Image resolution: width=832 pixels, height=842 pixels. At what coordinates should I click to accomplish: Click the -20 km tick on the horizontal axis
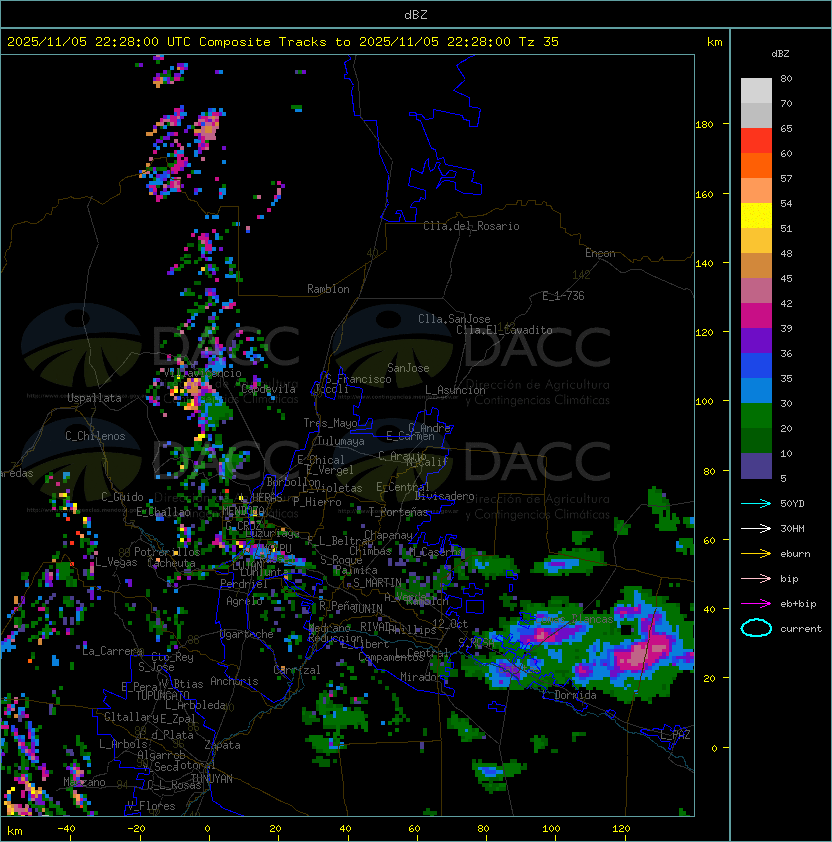click(136, 829)
